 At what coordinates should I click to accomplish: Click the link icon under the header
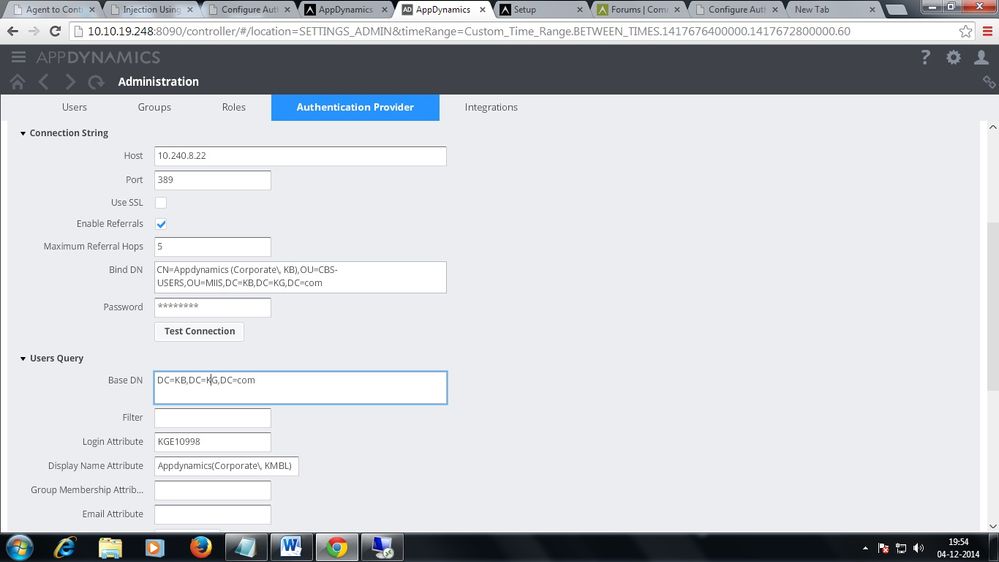(x=988, y=82)
